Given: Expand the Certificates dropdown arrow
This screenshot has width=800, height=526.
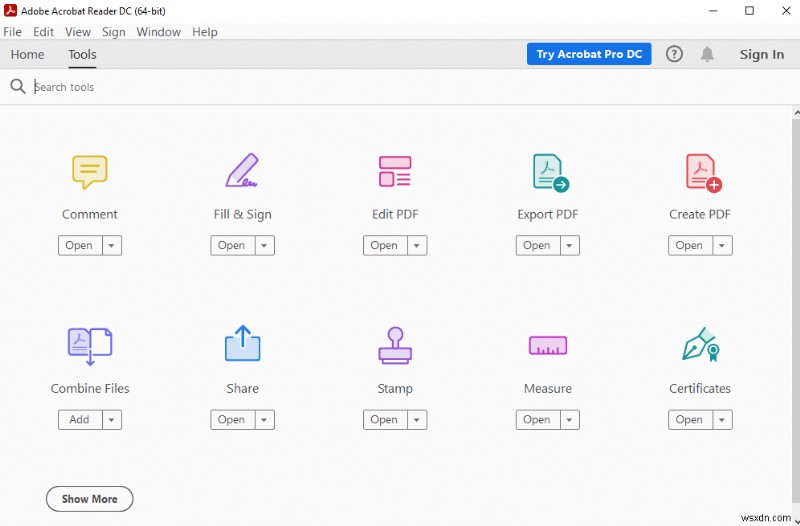Looking at the screenshot, I should tap(722, 420).
